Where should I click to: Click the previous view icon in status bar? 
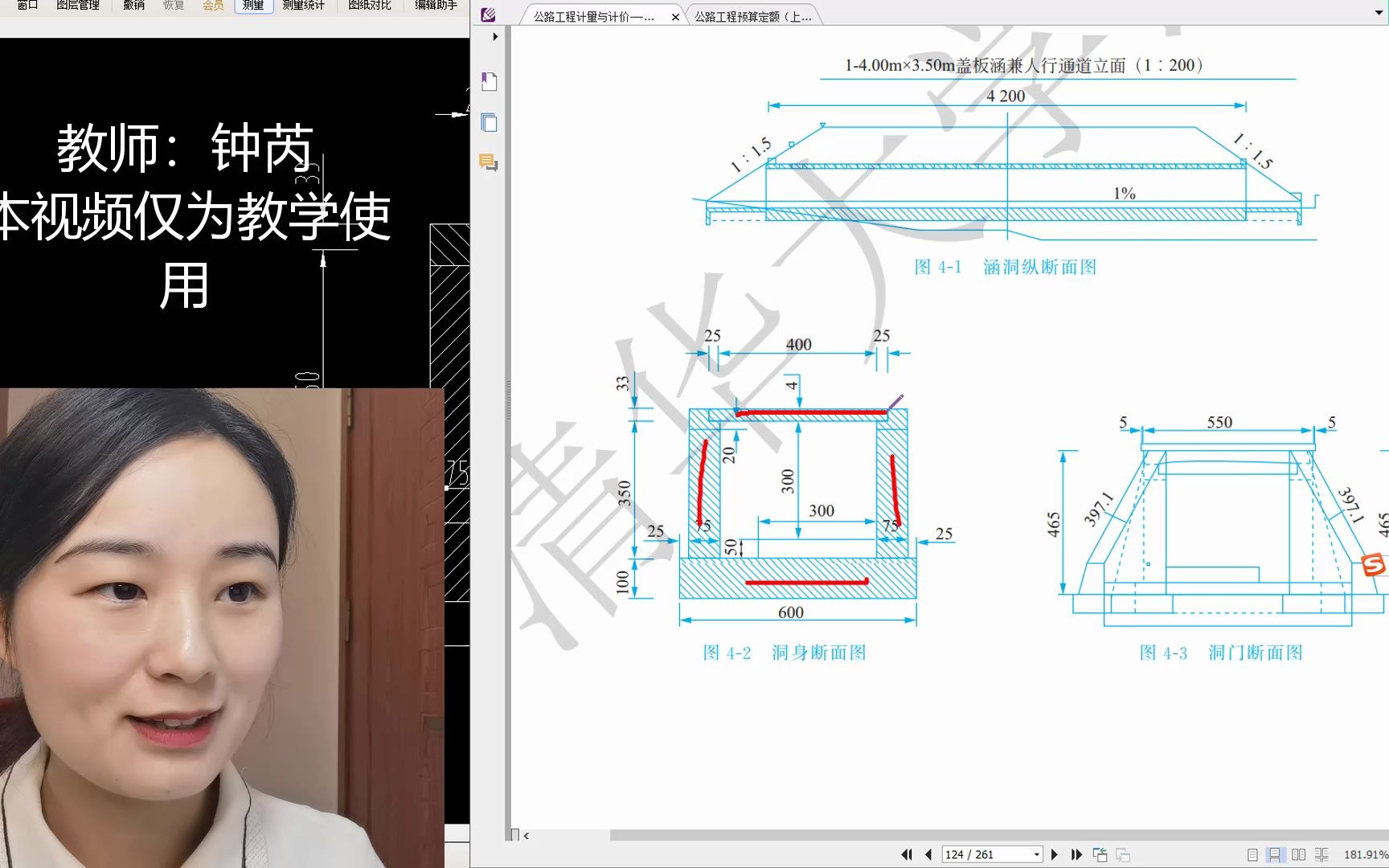pyautogui.click(x=1100, y=854)
